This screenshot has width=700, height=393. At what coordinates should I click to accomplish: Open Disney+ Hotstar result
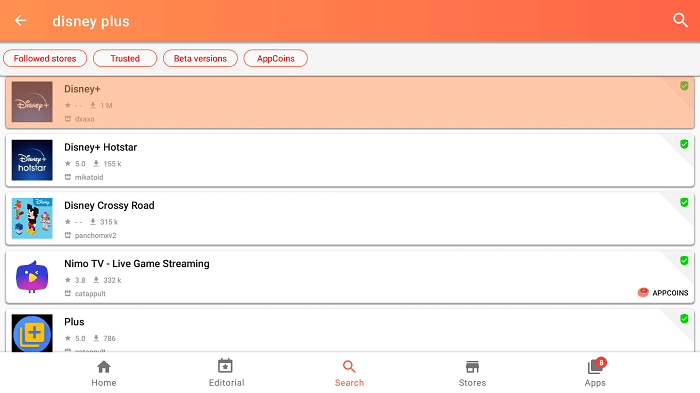coord(350,160)
